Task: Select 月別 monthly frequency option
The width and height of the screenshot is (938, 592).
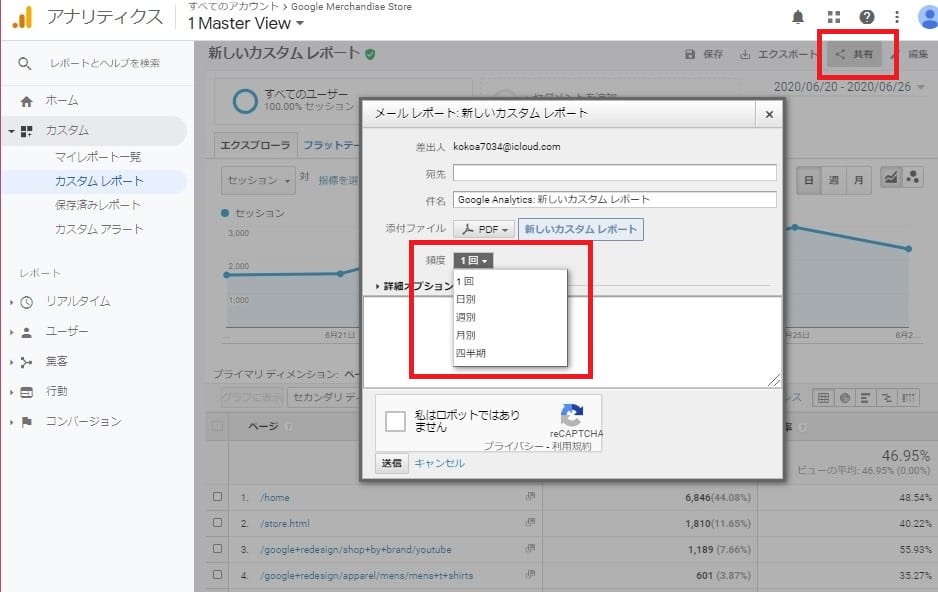Action: (x=510, y=335)
